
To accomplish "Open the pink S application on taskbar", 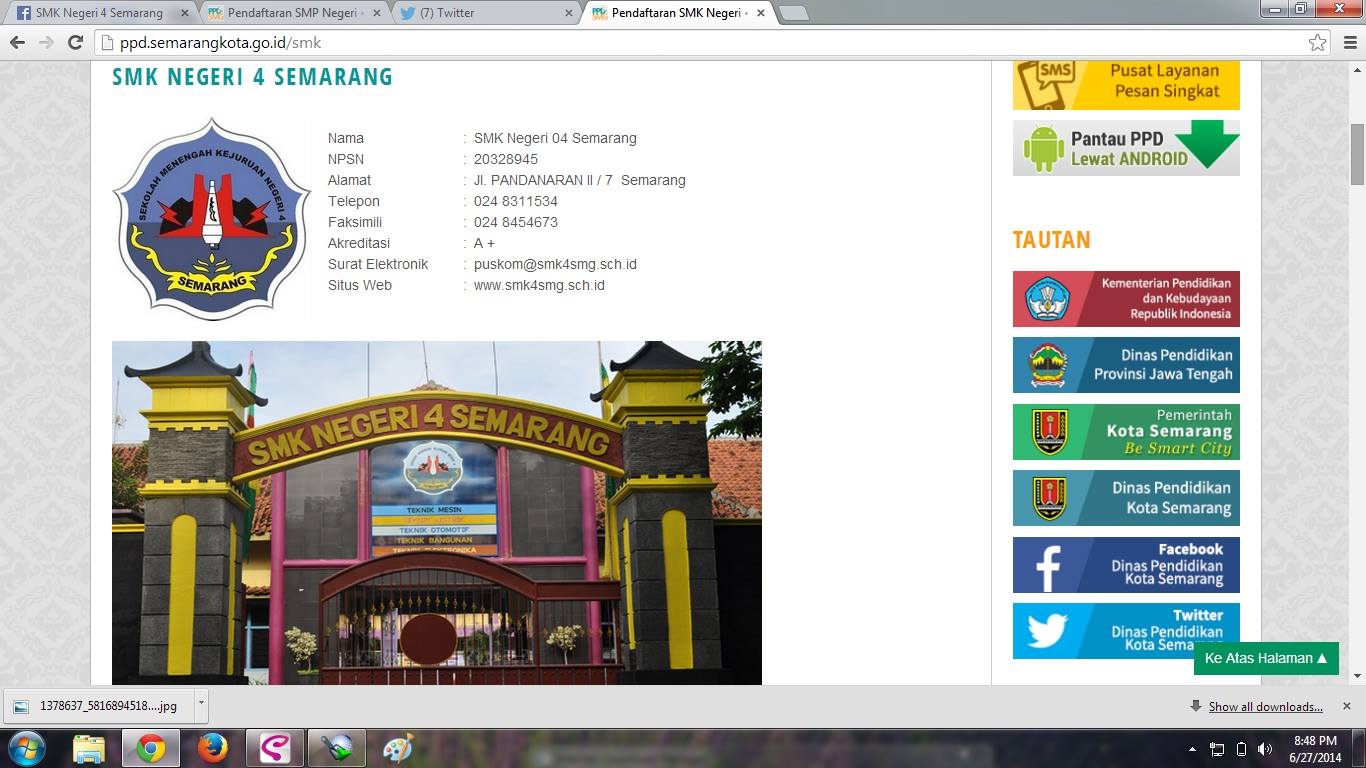I will pyautogui.click(x=274, y=748).
